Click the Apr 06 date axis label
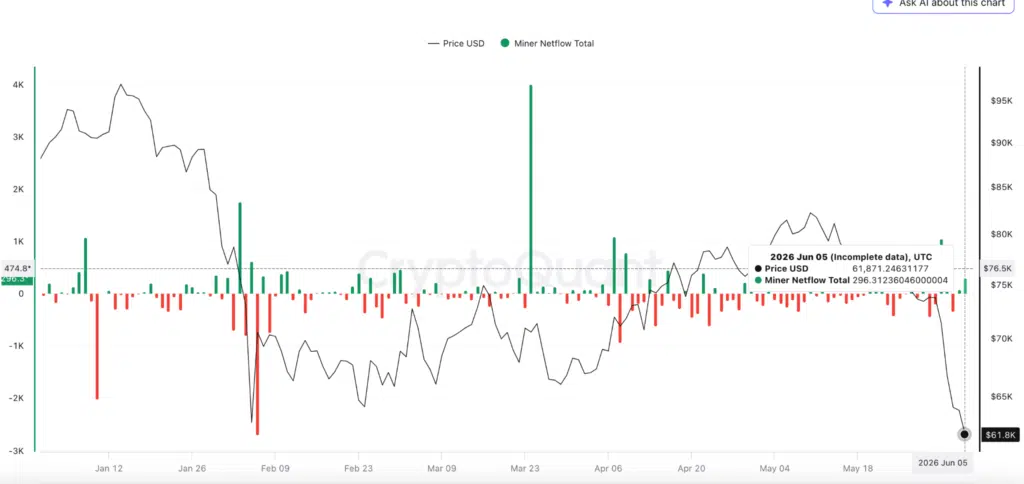 608,468
